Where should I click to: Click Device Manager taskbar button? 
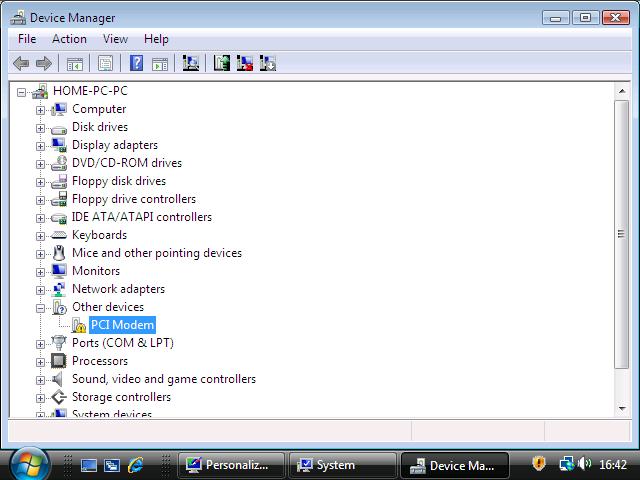coord(455,465)
